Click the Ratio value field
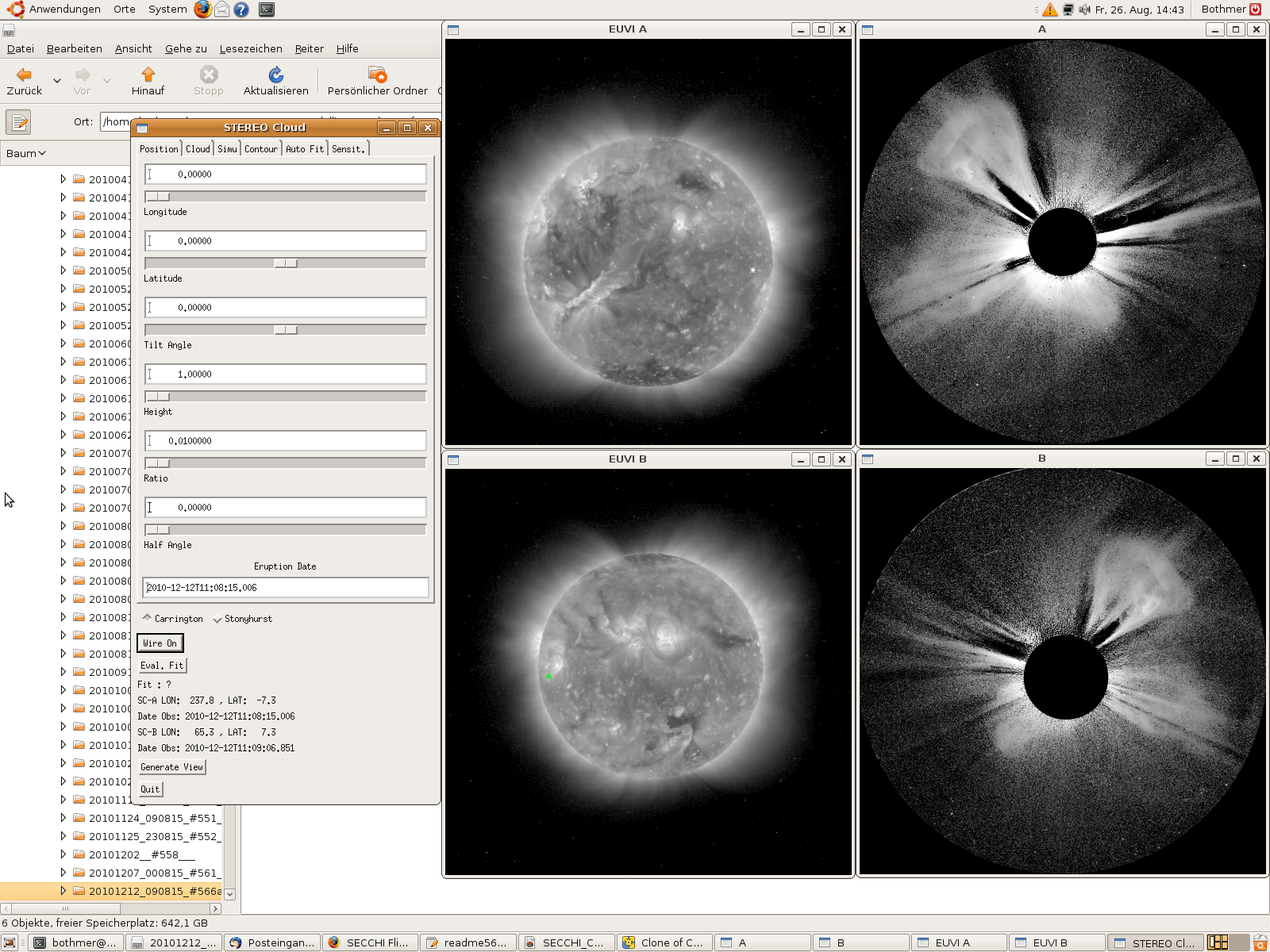This screenshot has height=952, width=1270. click(286, 440)
